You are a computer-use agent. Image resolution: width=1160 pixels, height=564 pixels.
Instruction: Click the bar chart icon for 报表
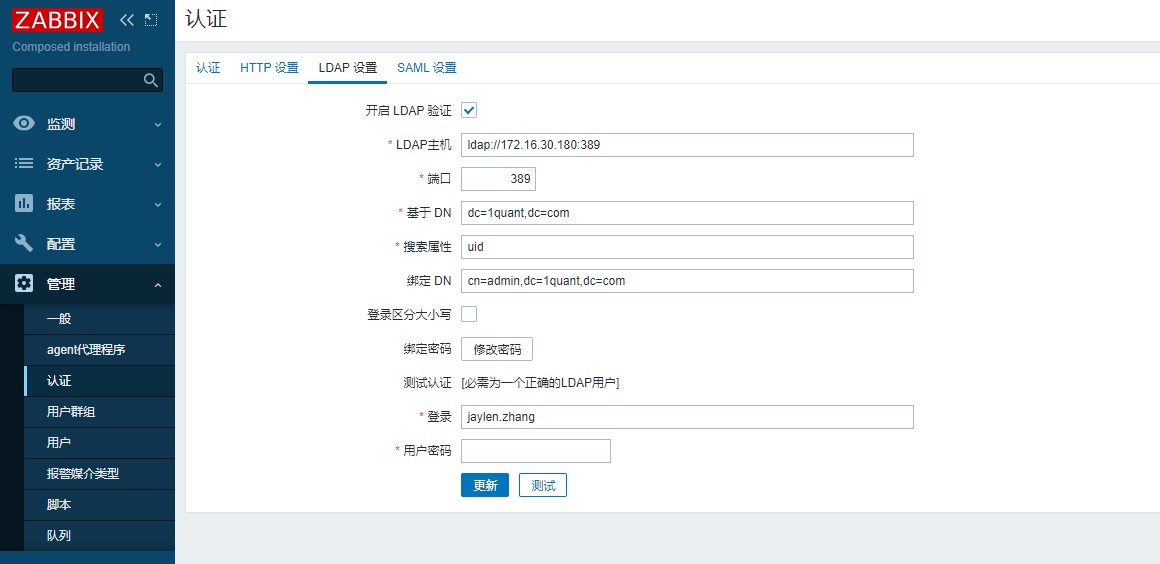(24, 204)
